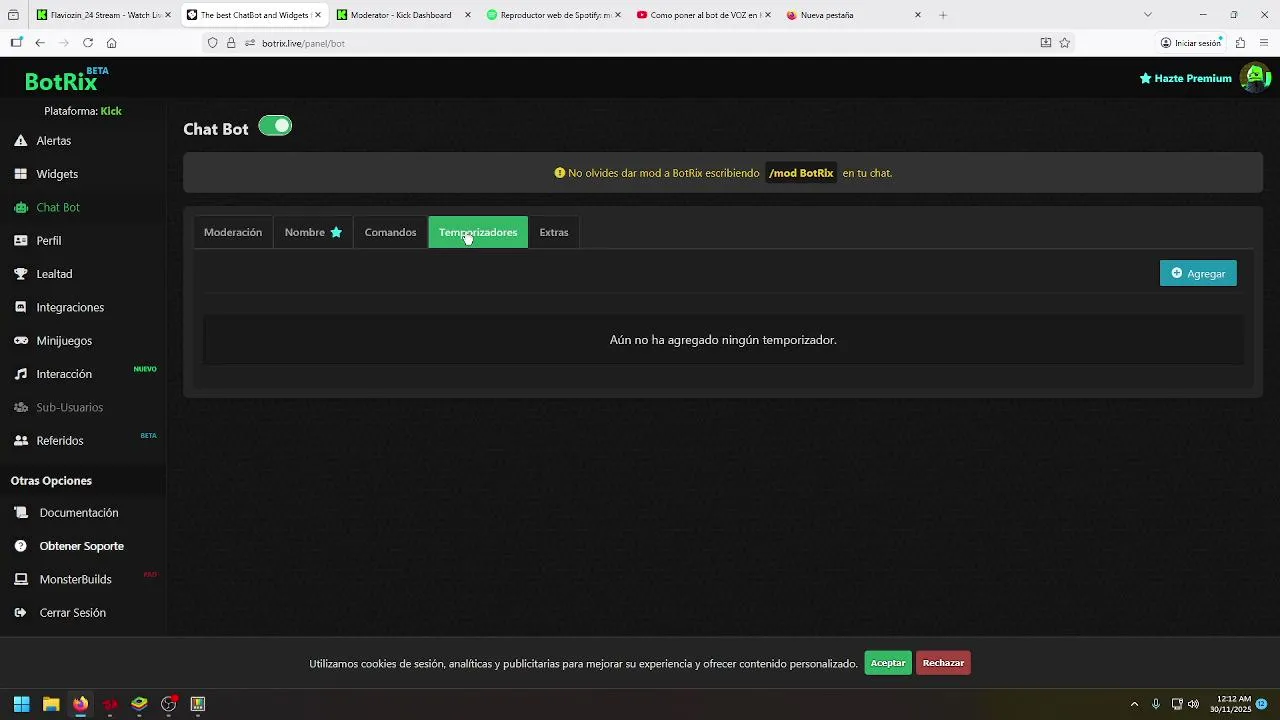Image resolution: width=1280 pixels, height=720 pixels.
Task: Open the user avatar menu
Action: coord(1254,77)
